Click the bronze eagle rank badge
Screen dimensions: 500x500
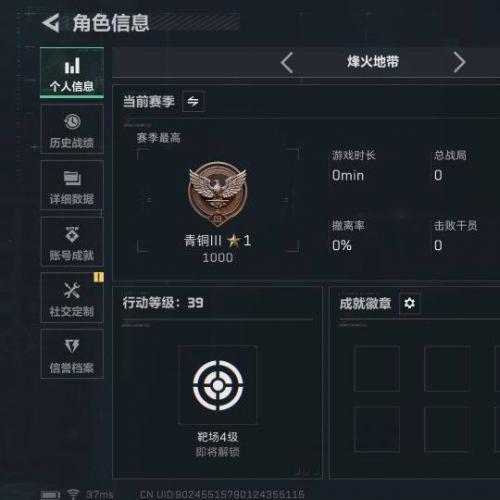pos(218,194)
